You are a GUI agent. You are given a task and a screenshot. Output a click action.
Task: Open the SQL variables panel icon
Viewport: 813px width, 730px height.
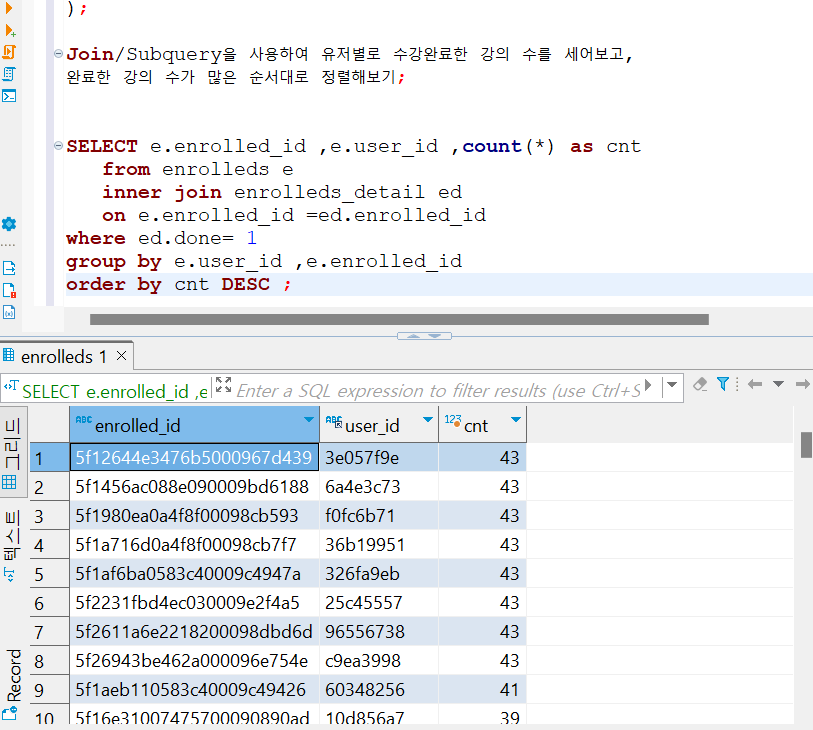(9, 312)
